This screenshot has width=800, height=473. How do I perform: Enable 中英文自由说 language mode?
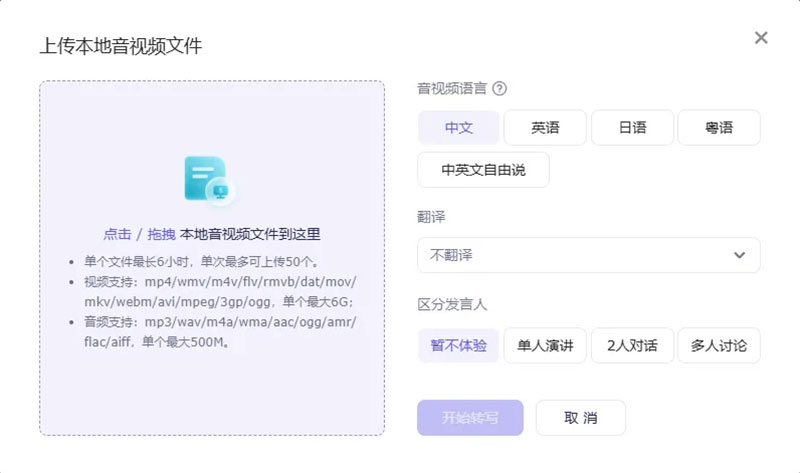[x=483, y=170]
